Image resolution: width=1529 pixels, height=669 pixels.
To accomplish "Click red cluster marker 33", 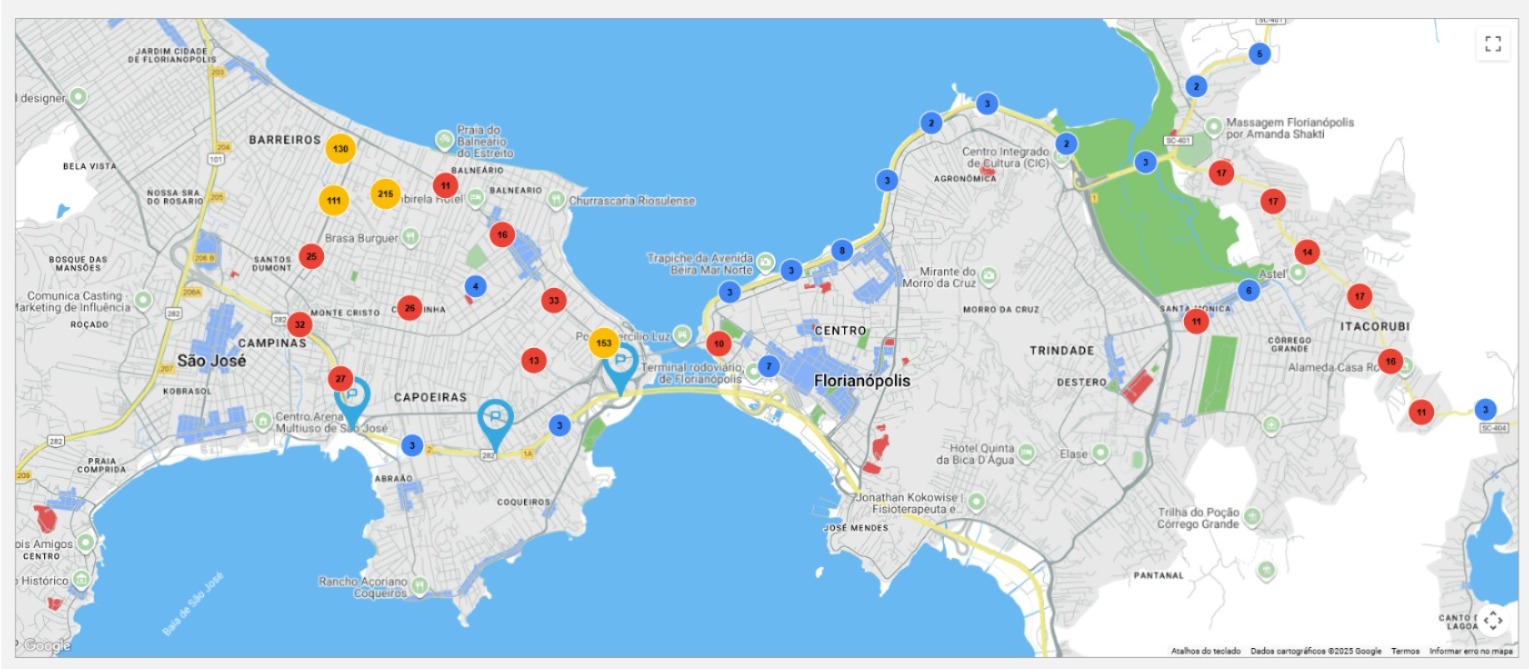I will (x=554, y=300).
